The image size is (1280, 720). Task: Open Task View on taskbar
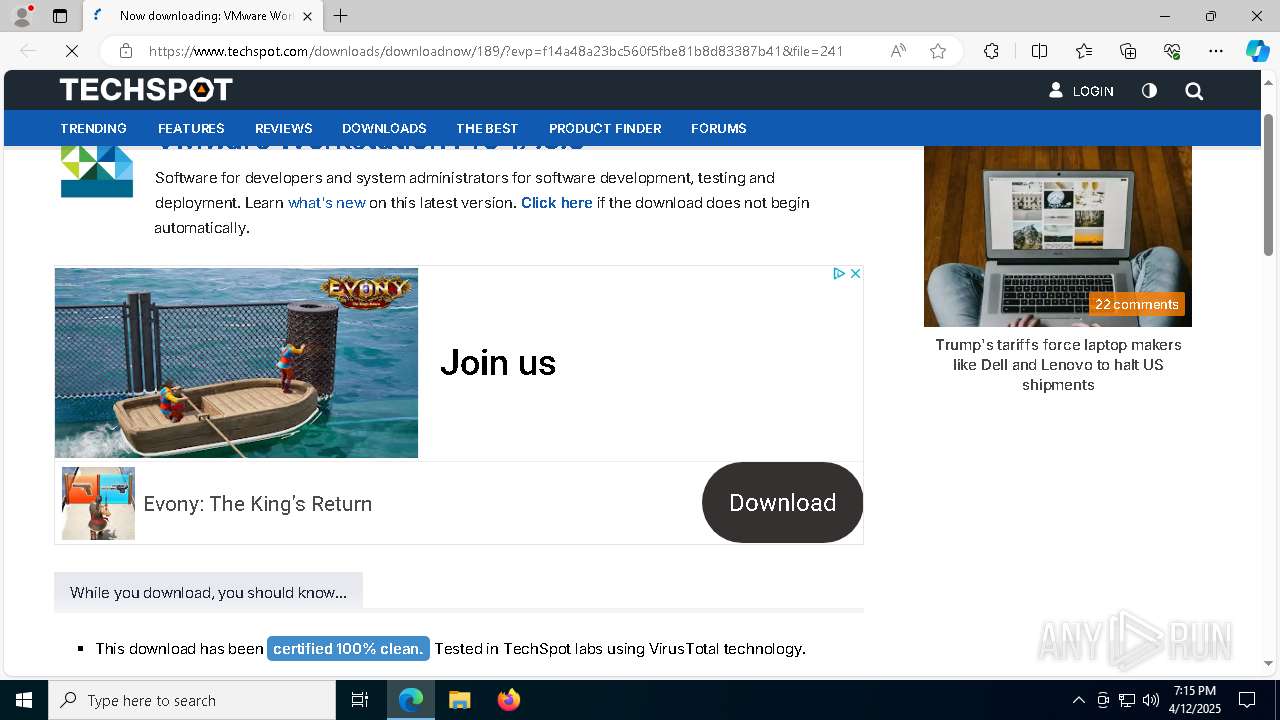(x=360, y=700)
